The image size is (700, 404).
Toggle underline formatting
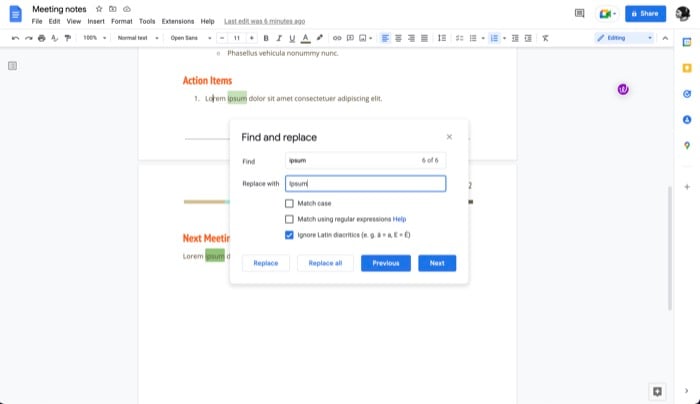292,38
